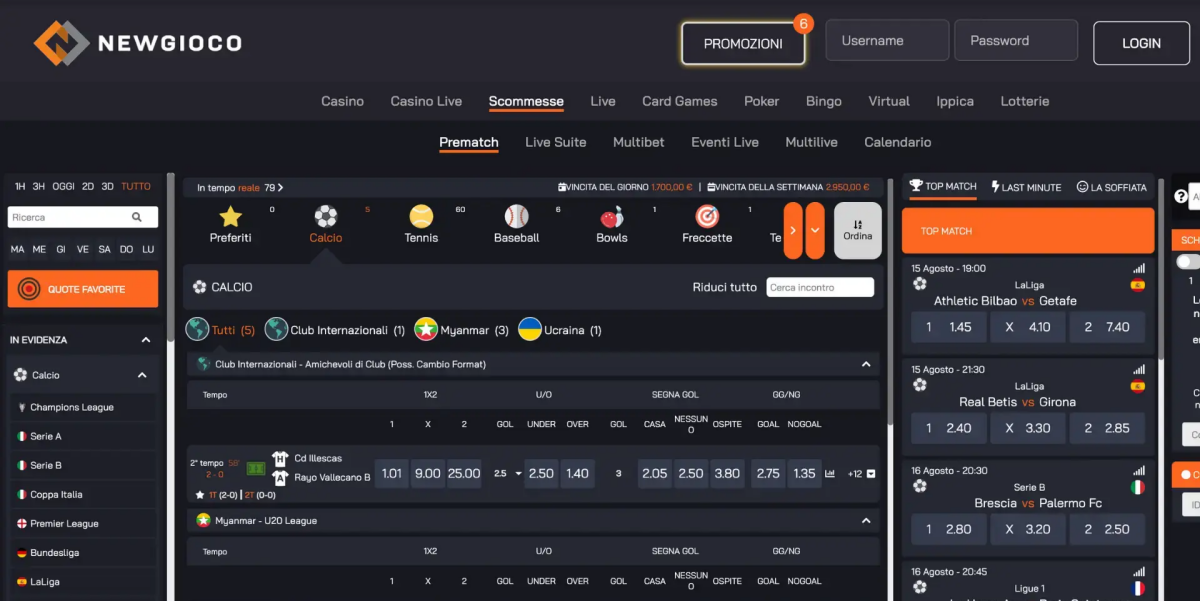Select the Baseball sport icon
This screenshot has width=1200, height=601.
(516, 217)
